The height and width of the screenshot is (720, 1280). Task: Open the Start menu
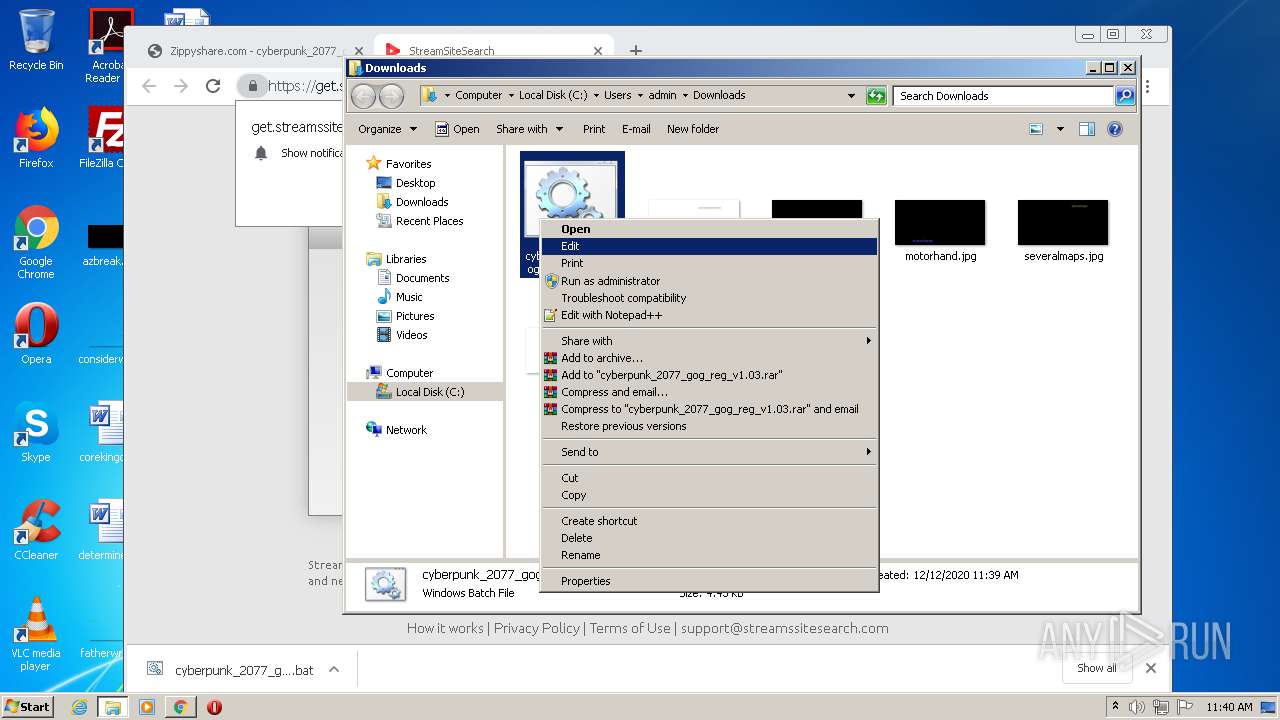point(28,707)
